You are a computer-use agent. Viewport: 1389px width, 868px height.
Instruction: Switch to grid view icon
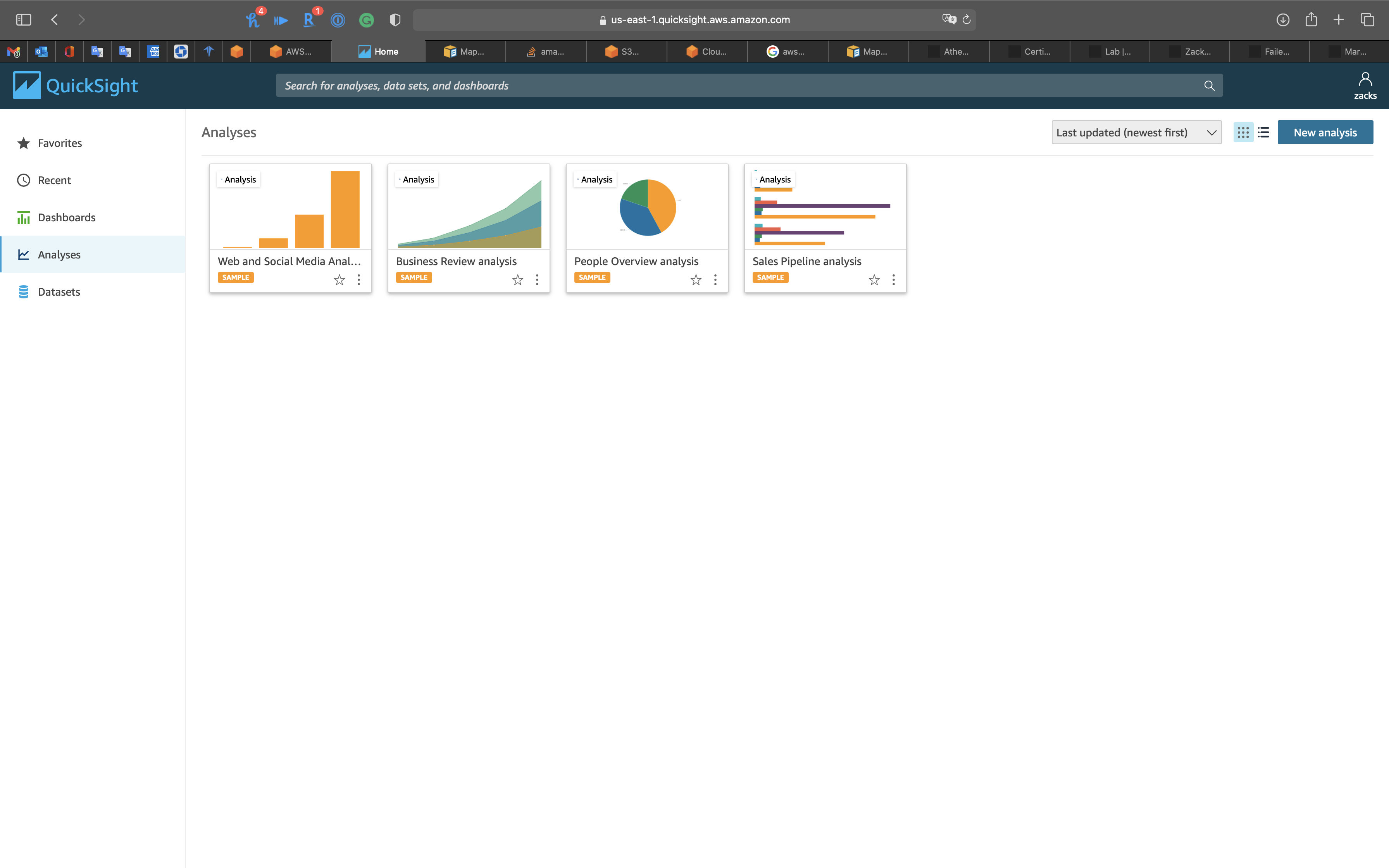[x=1243, y=133]
